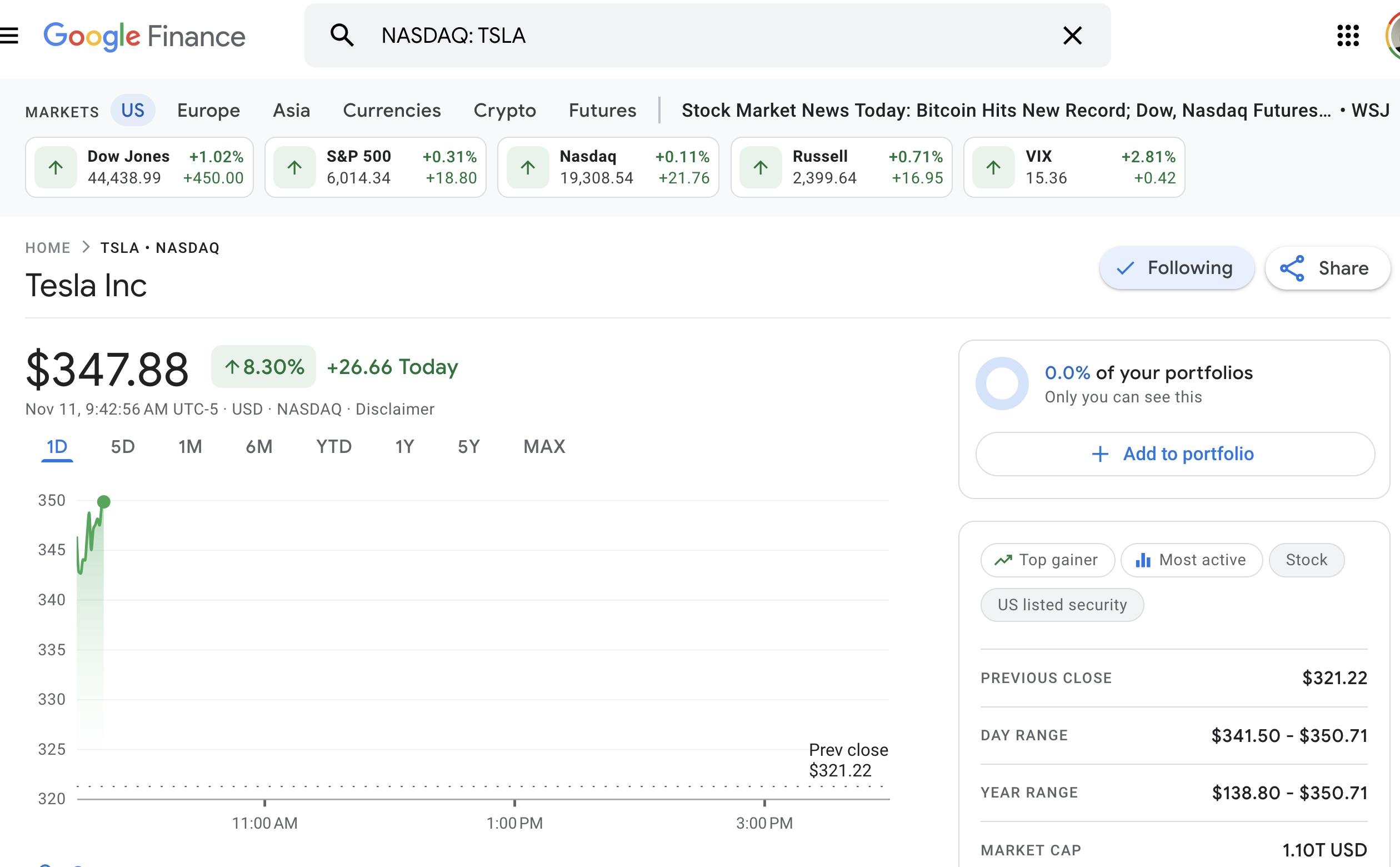
Task: Open the account profile avatar
Action: (1393, 36)
